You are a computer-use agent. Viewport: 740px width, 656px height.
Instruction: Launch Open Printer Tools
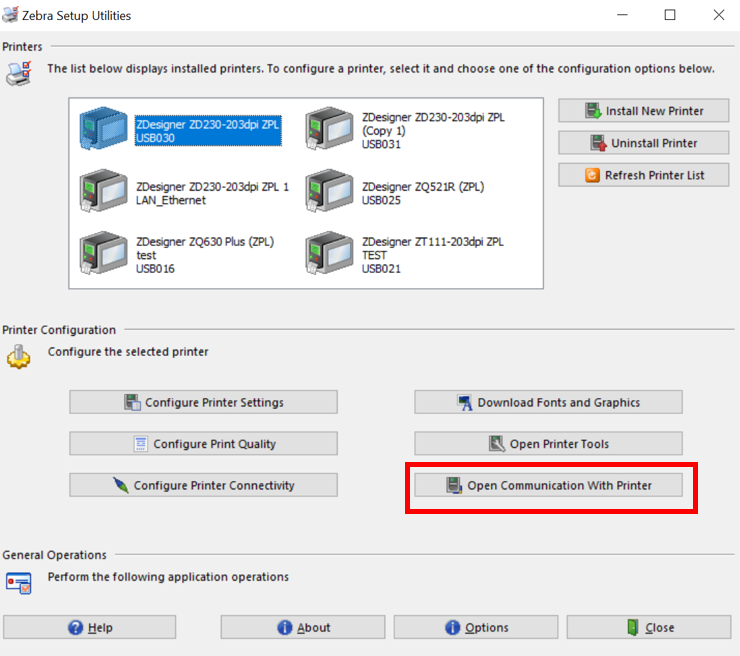coord(548,444)
